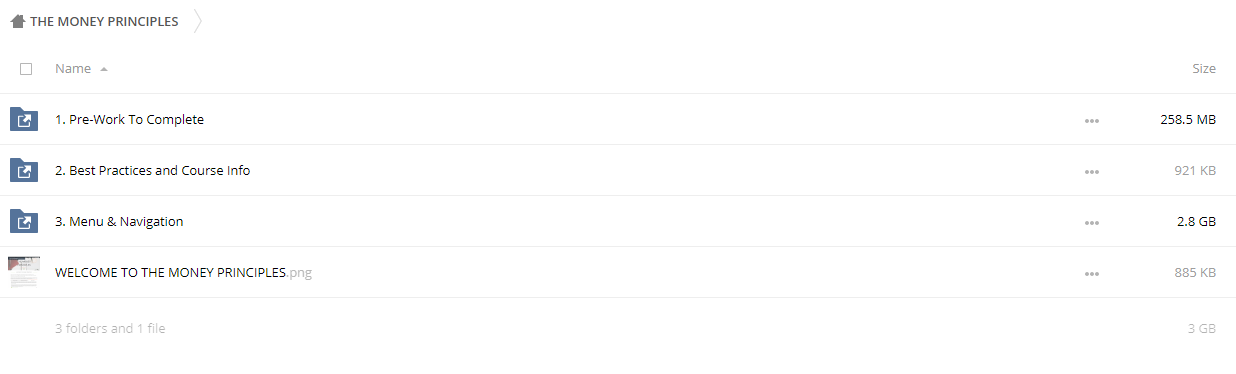Open the 3. Menu & Navigation folder
This screenshot has width=1236, height=374.
[119, 222]
